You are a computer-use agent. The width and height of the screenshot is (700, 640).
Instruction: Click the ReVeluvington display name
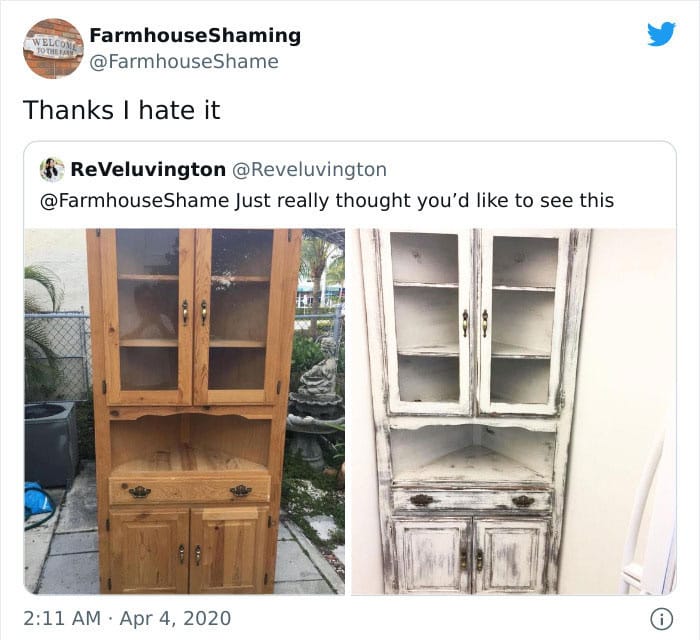(148, 170)
